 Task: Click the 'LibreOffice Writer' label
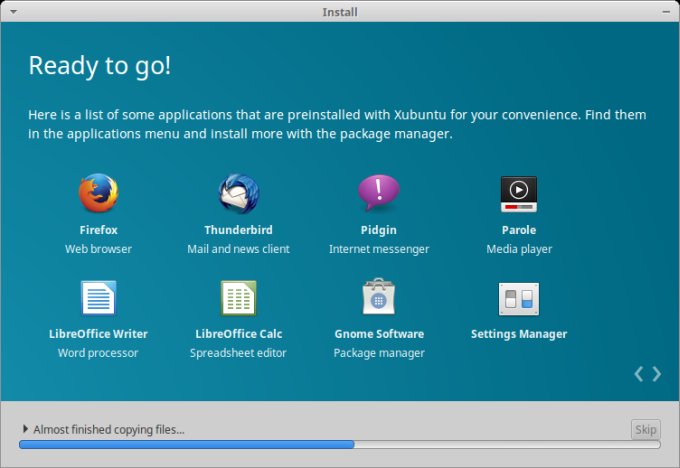pyautogui.click(x=98, y=334)
